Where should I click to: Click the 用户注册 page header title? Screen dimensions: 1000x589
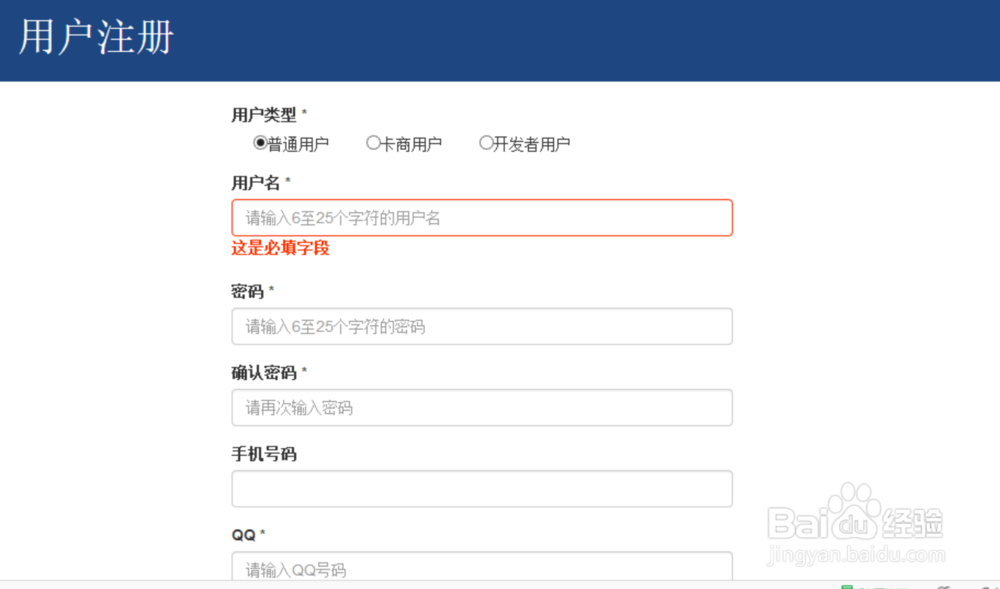tap(97, 38)
